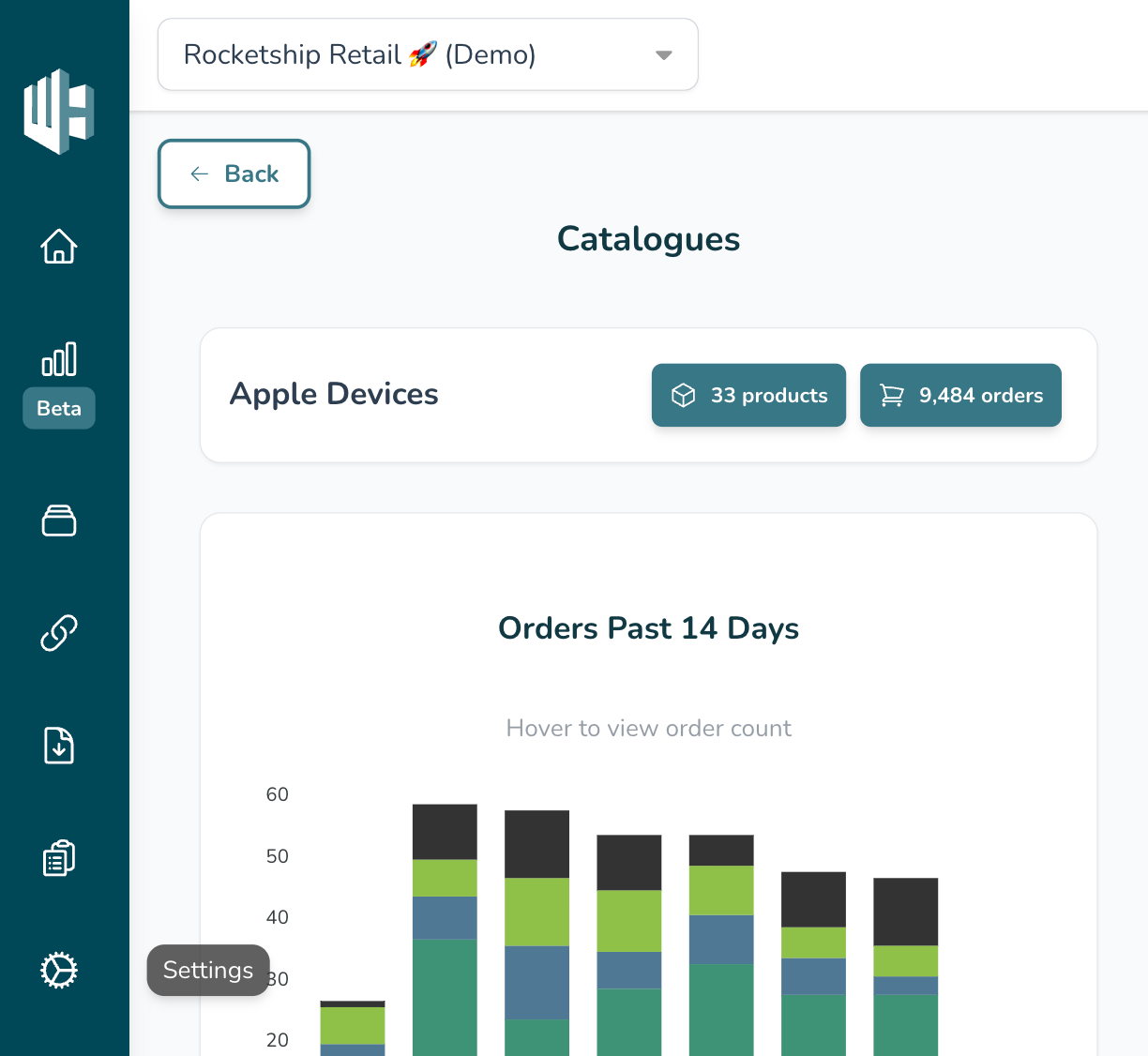Open the link chain integrations icon
The width and height of the screenshot is (1148, 1056).
click(x=59, y=633)
